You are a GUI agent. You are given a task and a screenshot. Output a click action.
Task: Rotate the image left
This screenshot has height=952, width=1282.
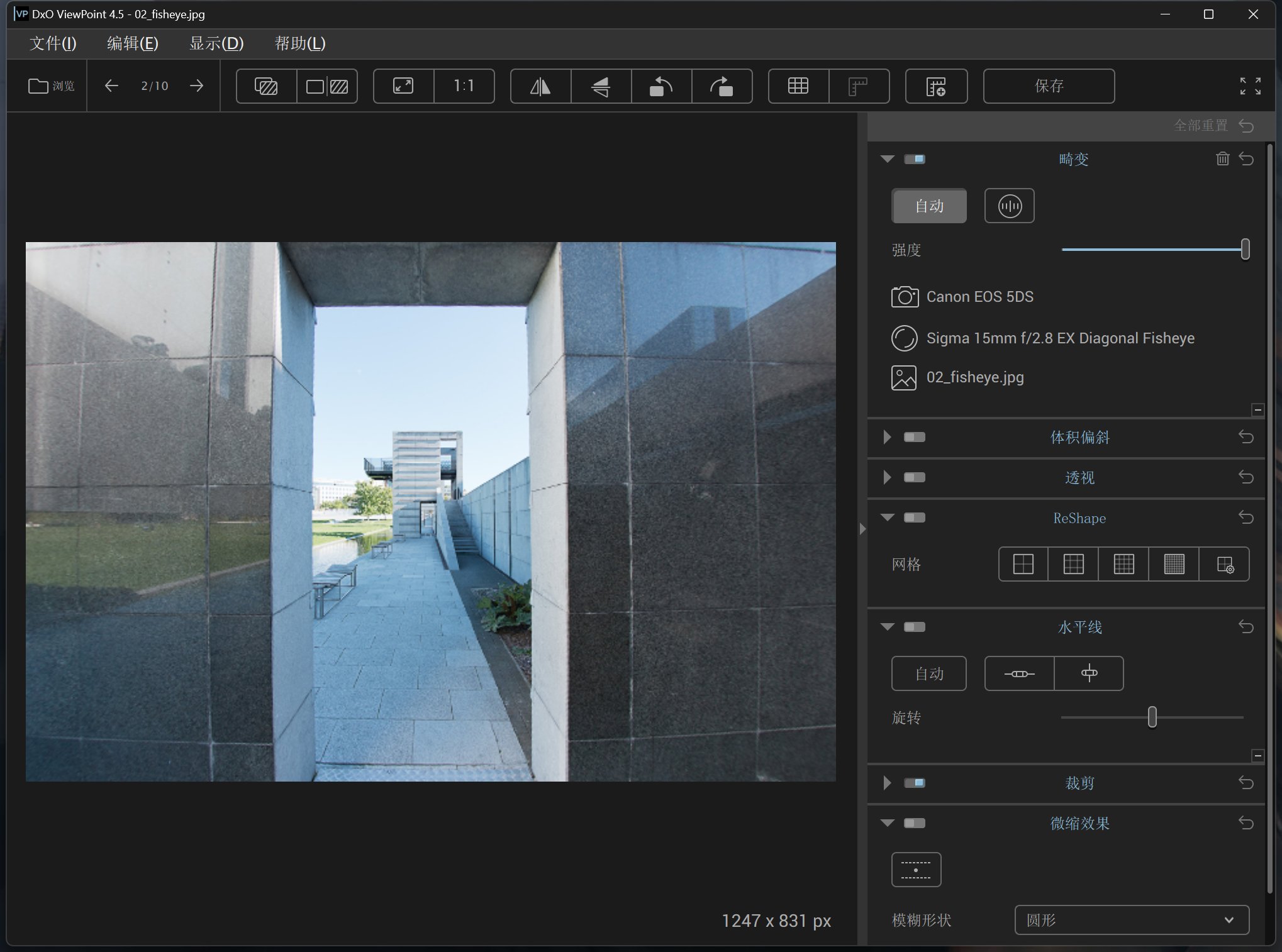[x=661, y=86]
